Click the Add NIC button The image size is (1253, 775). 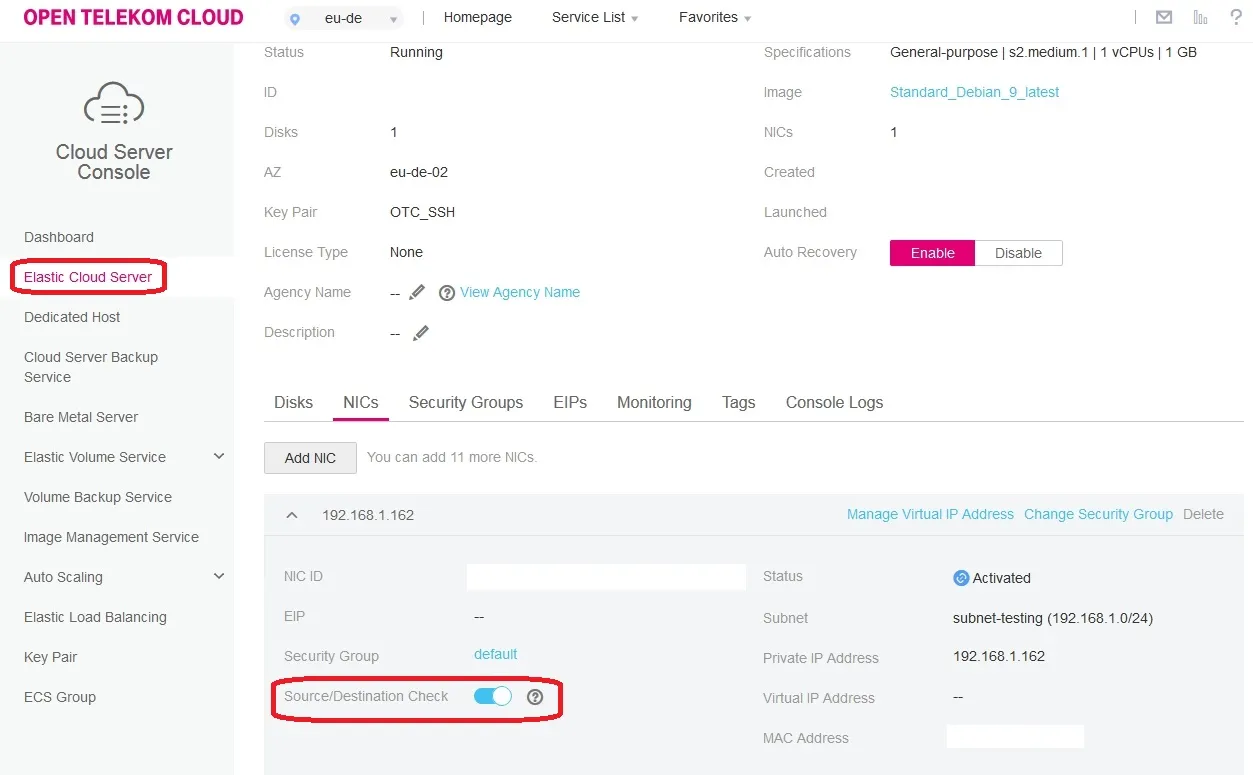[x=310, y=457]
